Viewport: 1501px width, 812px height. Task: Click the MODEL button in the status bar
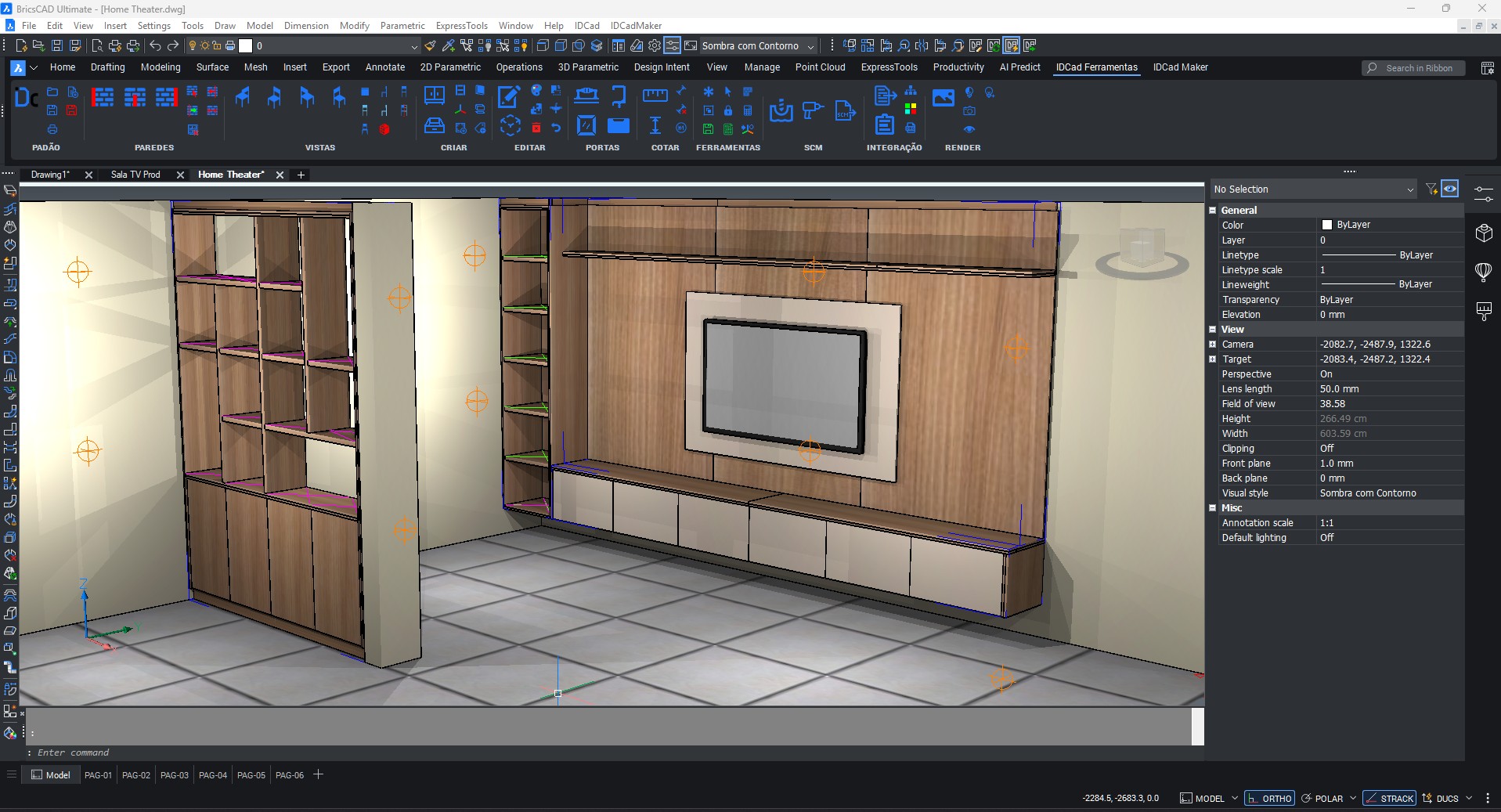(1202, 798)
